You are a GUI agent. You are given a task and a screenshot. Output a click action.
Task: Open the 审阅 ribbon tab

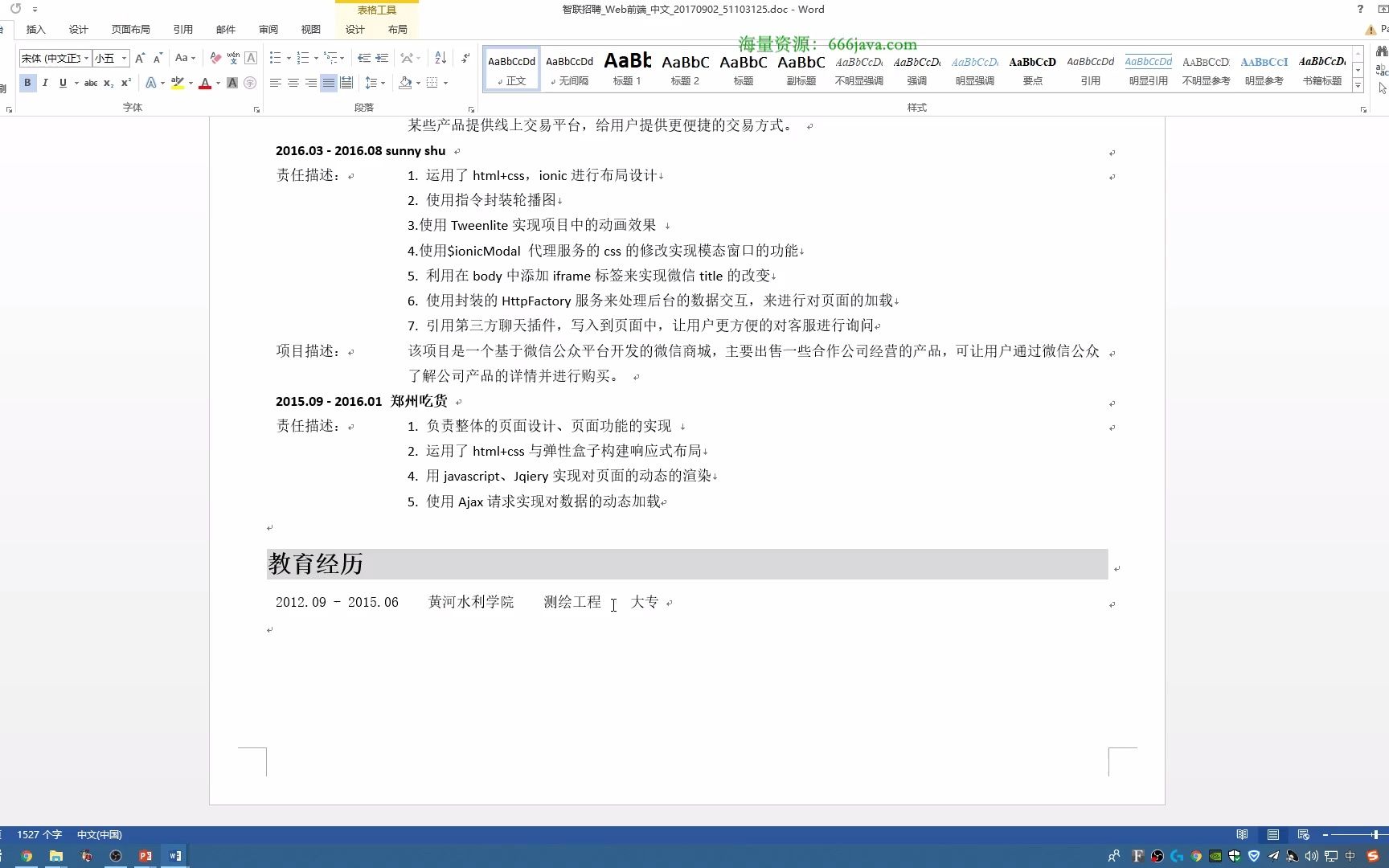point(268,29)
